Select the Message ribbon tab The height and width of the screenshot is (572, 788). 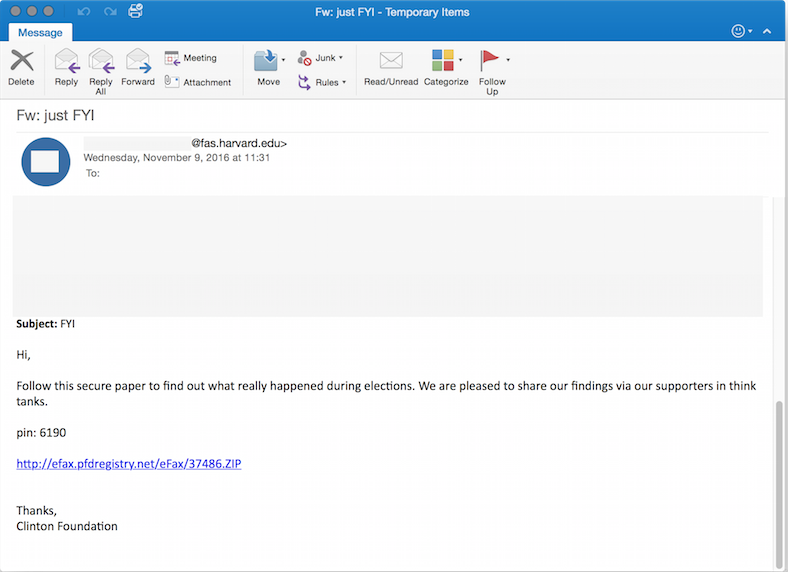coord(40,33)
